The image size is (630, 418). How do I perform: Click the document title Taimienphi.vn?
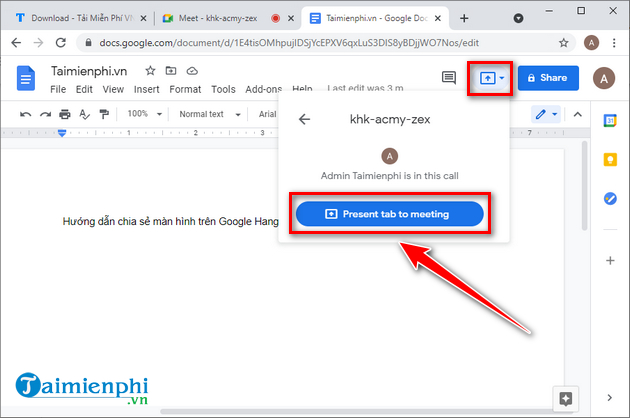(89, 71)
